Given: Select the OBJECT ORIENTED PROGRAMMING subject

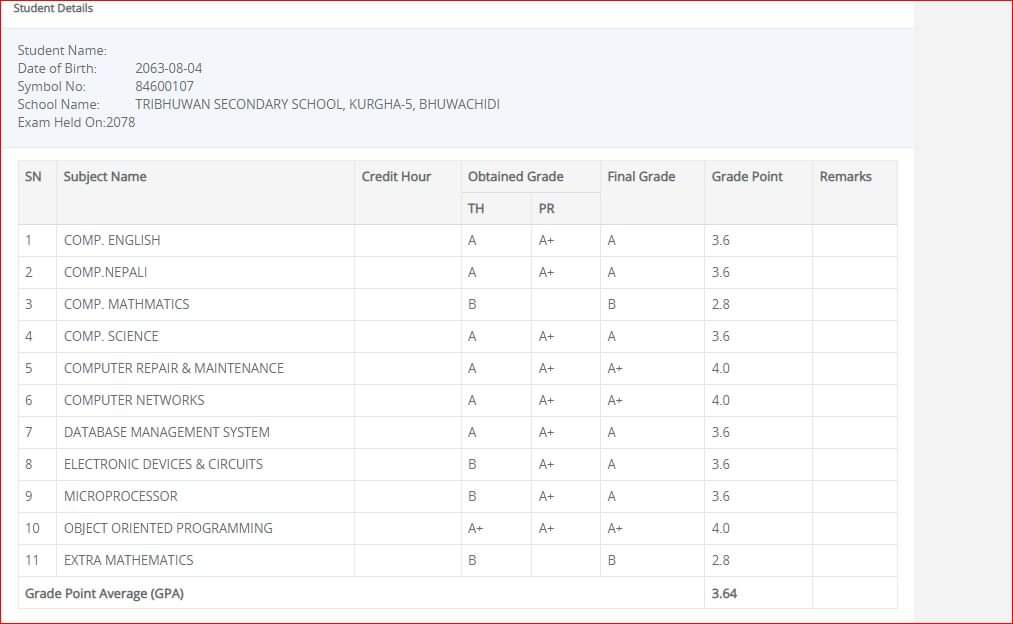Looking at the screenshot, I should [168, 529].
